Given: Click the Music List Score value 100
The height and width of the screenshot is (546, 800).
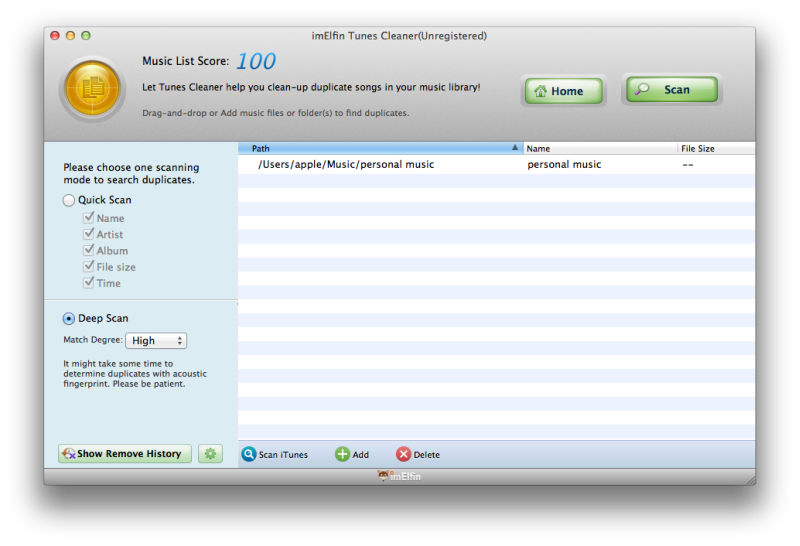Looking at the screenshot, I should pos(256,61).
